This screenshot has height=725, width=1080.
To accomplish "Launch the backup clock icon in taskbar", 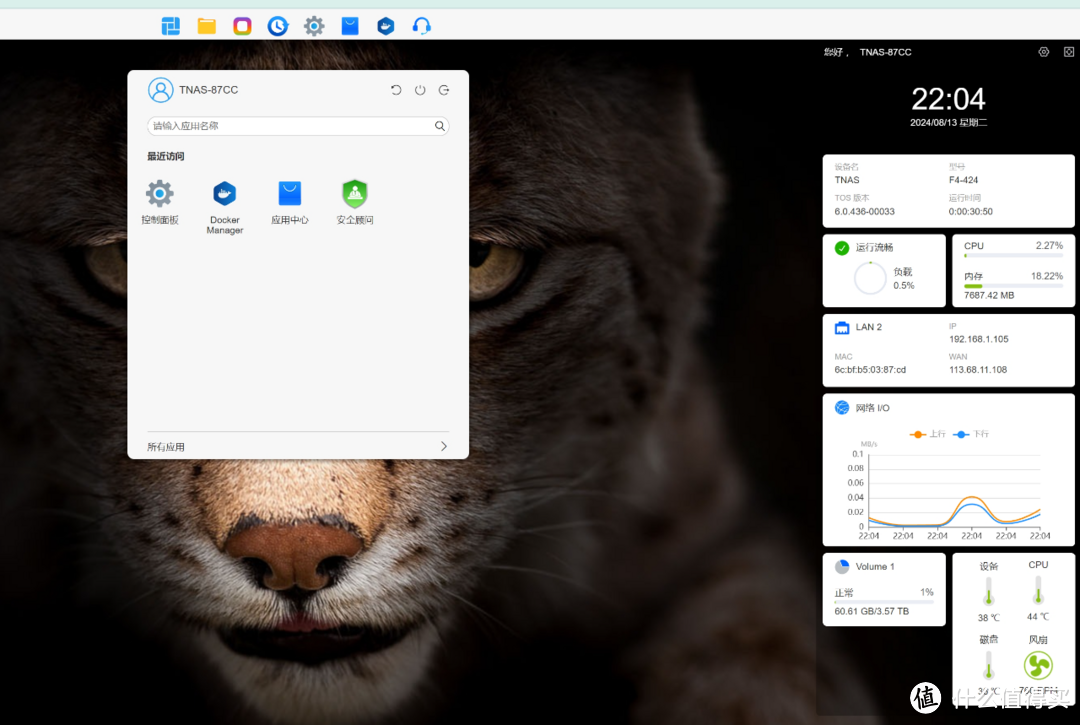I will point(278,26).
